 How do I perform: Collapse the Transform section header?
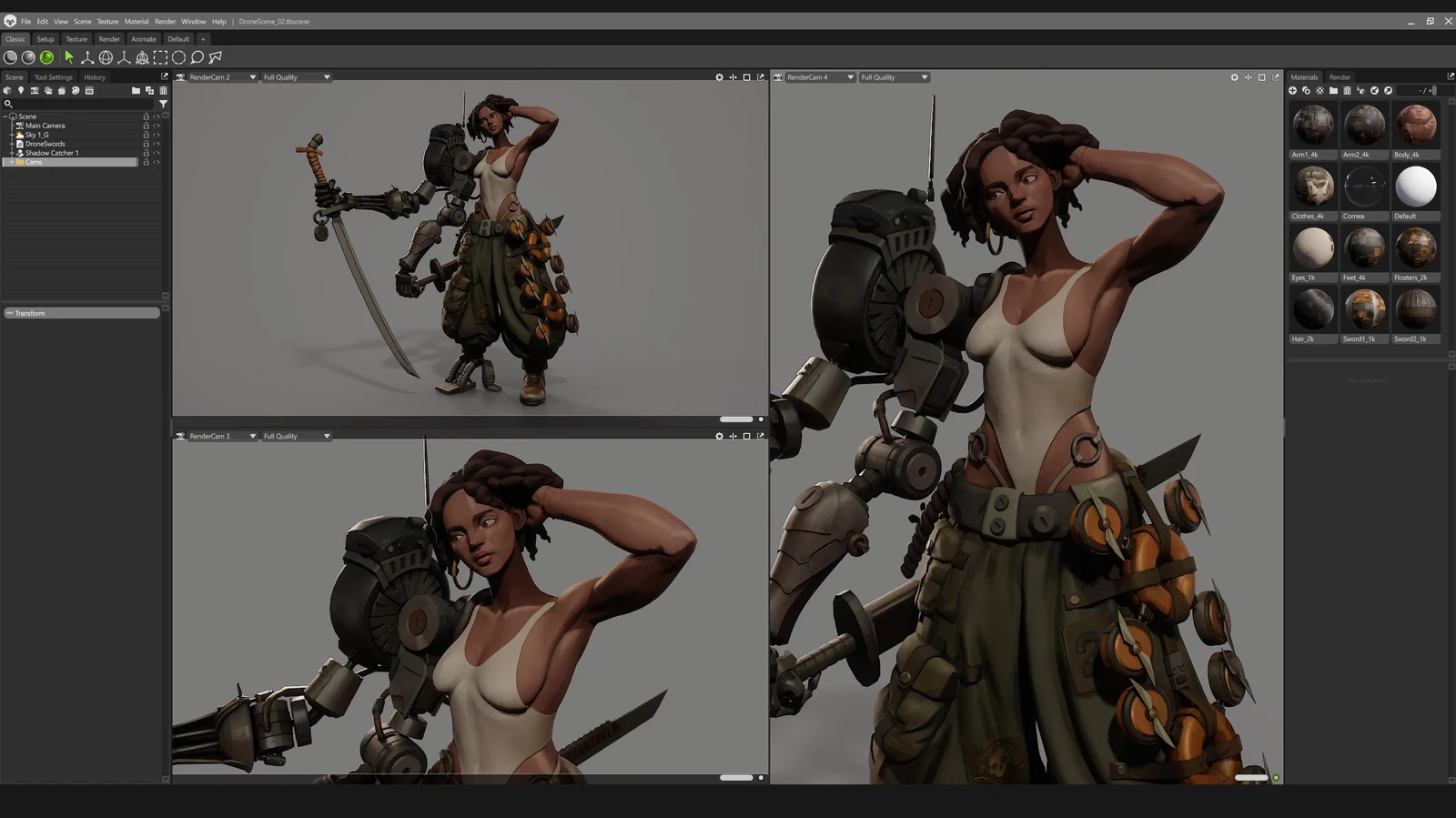(x=10, y=313)
